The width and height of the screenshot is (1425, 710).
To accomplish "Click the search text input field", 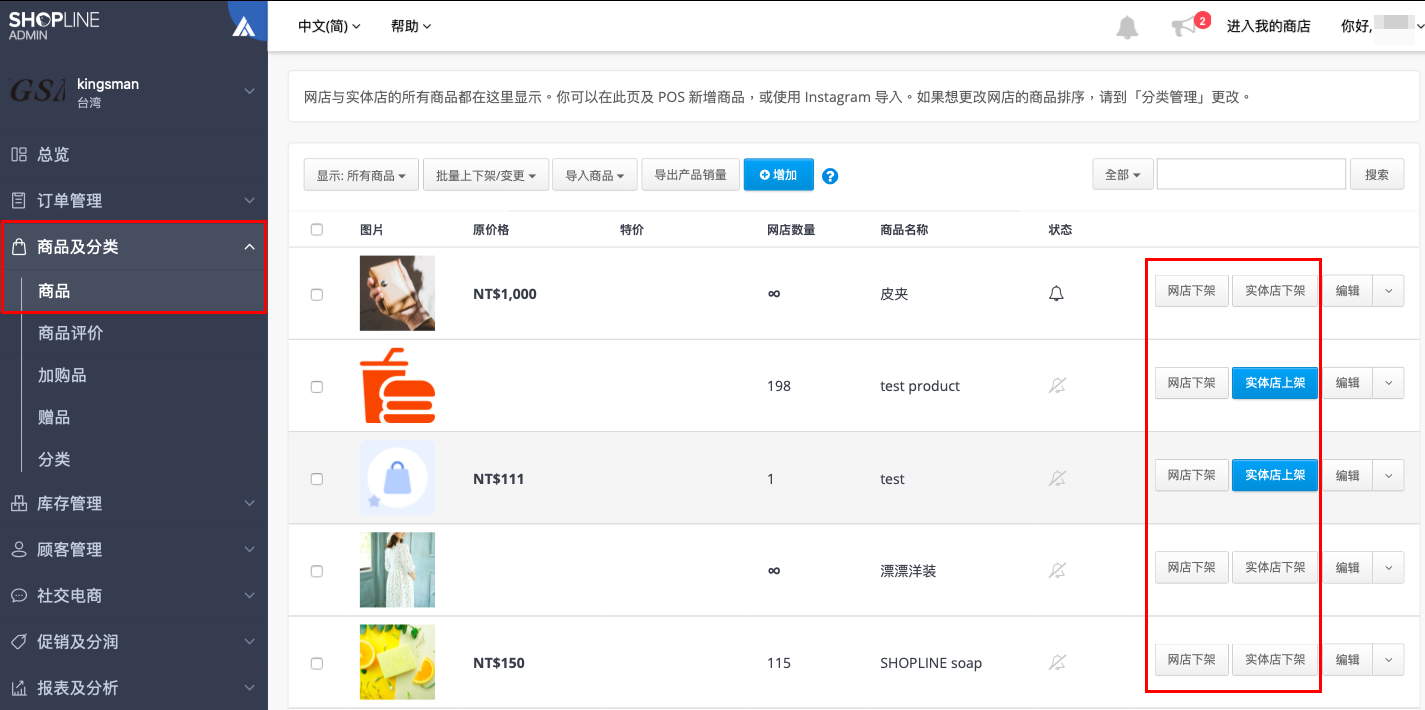I will click(x=1251, y=174).
